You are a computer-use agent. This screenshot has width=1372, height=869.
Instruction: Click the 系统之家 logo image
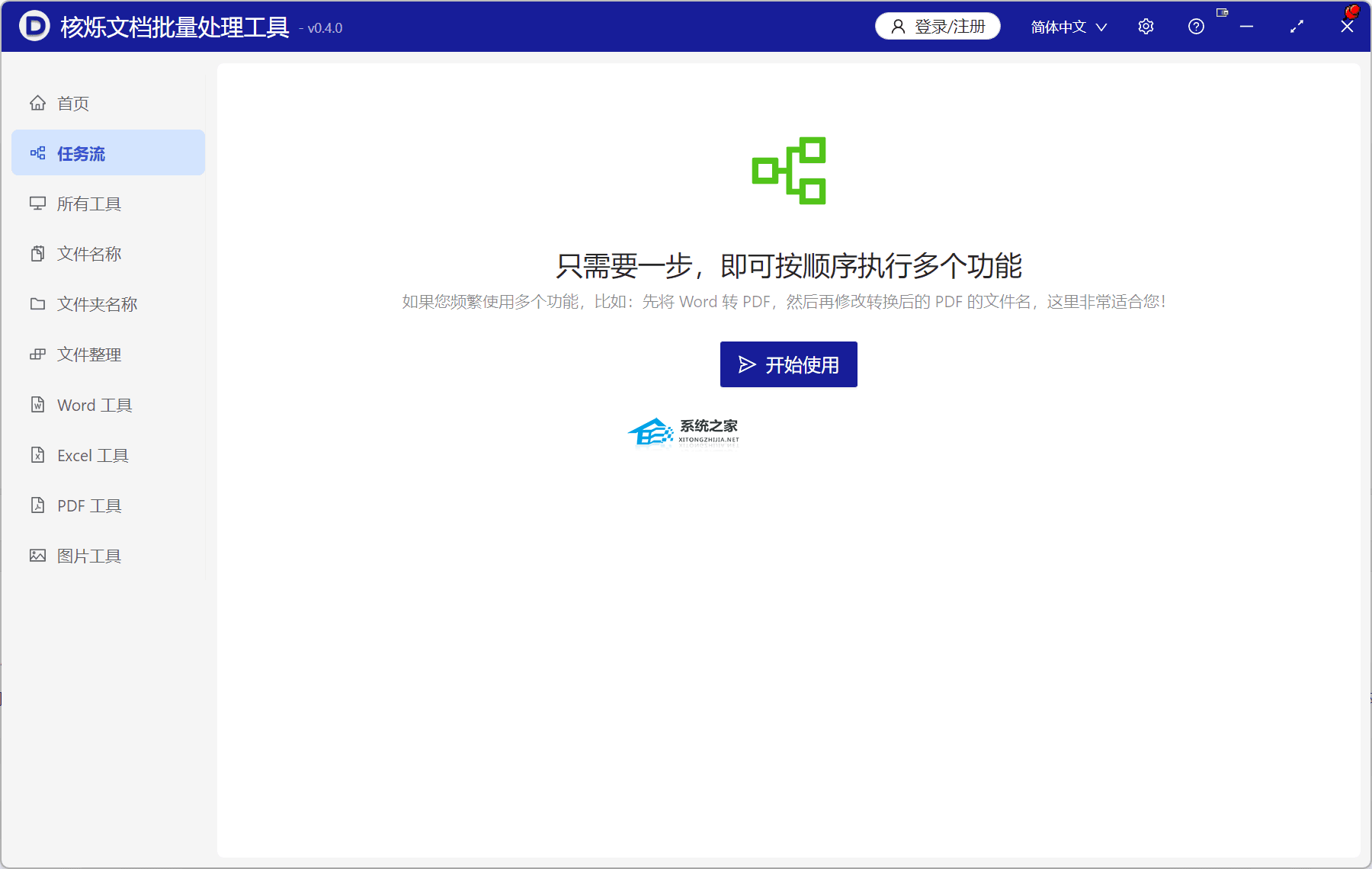[x=684, y=432]
